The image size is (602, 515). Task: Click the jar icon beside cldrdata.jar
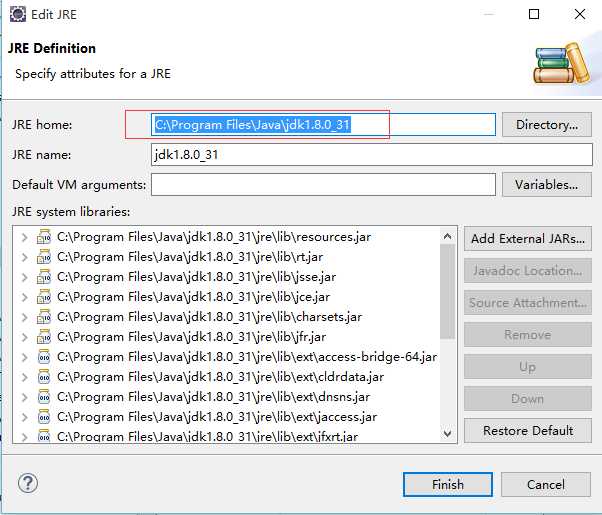(x=44, y=377)
